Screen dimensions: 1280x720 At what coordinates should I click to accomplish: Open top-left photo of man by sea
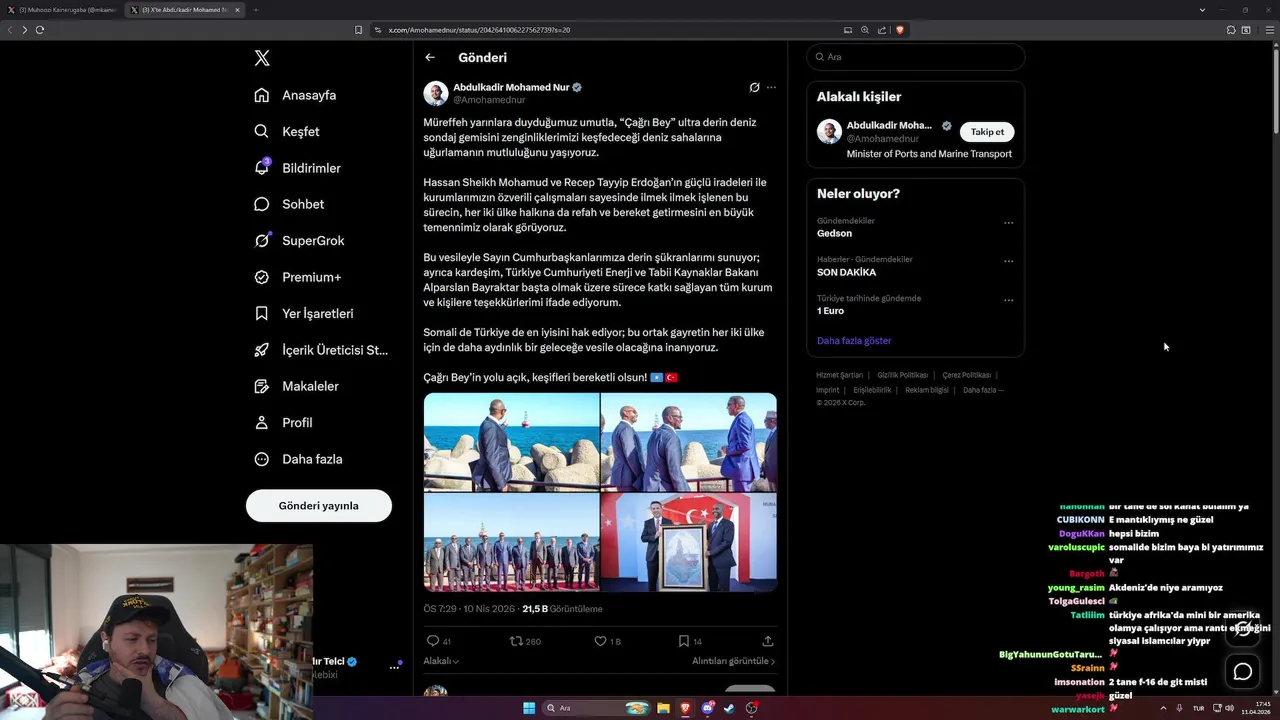pyautogui.click(x=511, y=442)
